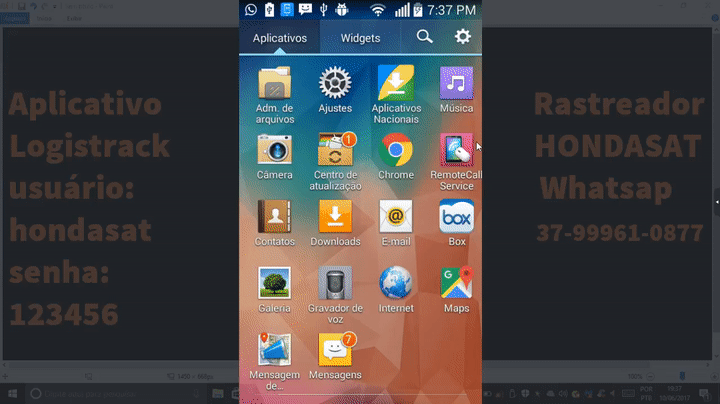Click the Windows taskbar search box
The width and height of the screenshot is (720, 404).
click(x=115, y=394)
